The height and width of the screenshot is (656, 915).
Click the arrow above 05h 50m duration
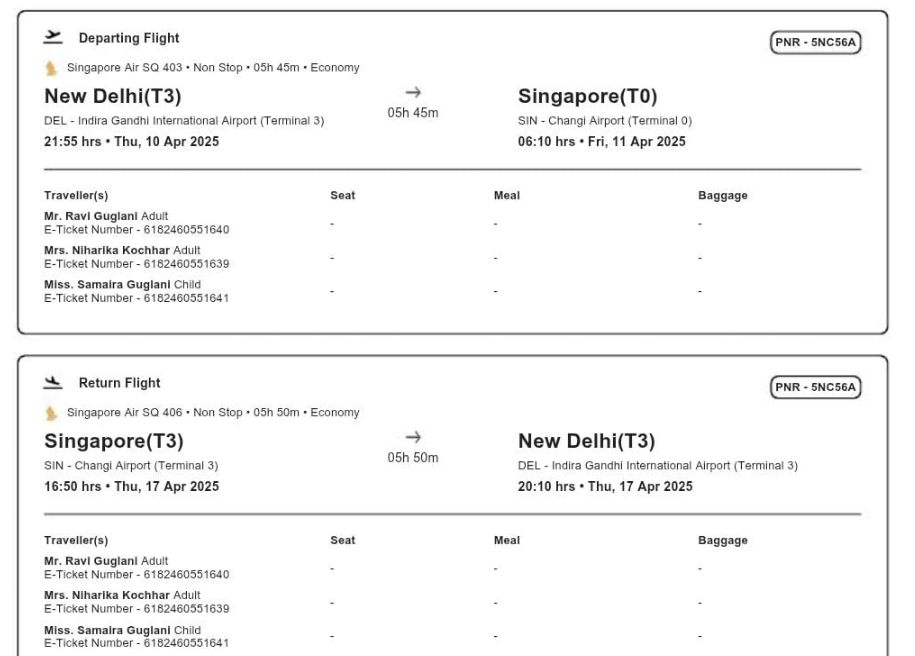pos(413,437)
